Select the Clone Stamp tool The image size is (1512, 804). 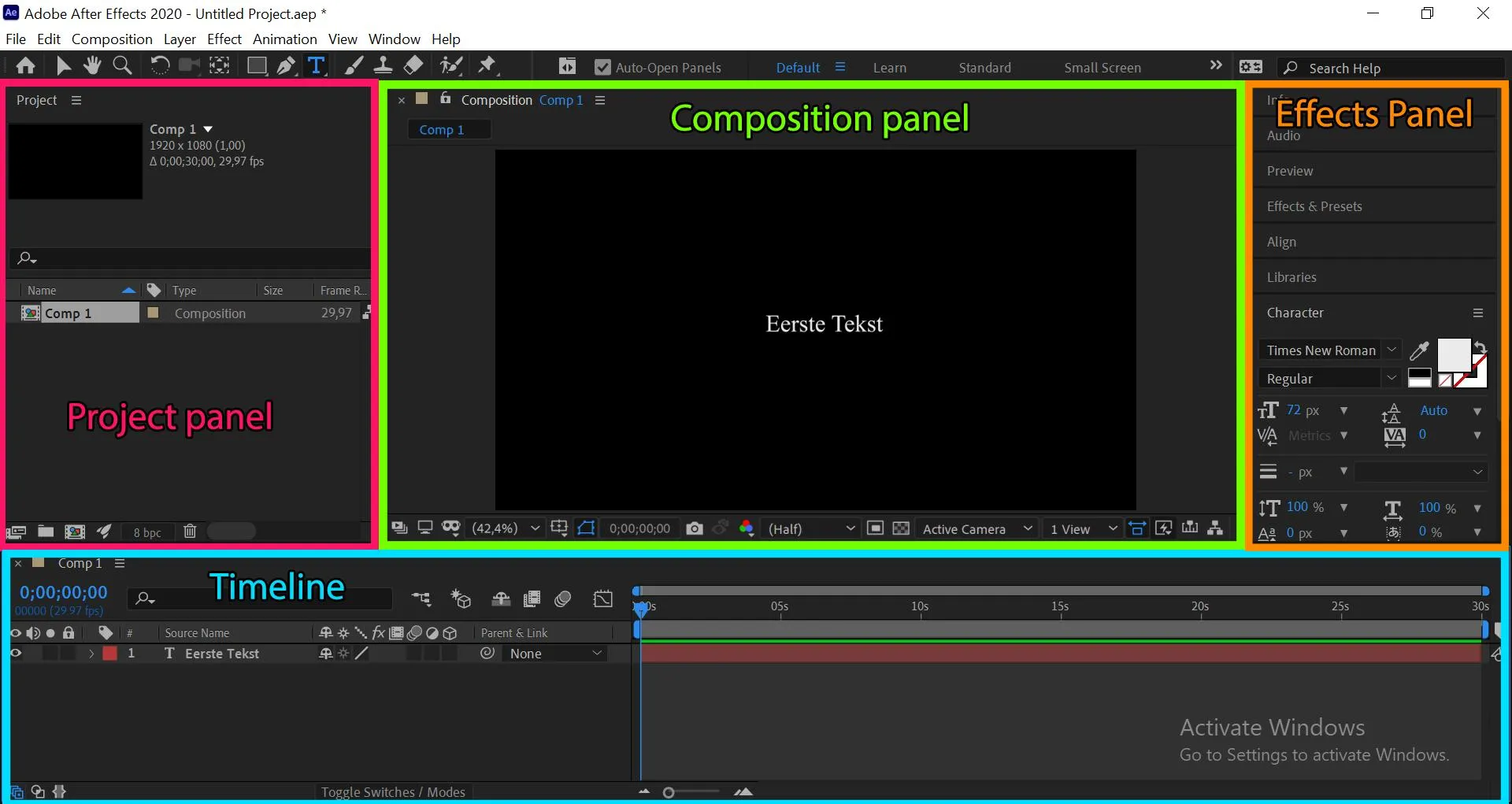coord(383,66)
